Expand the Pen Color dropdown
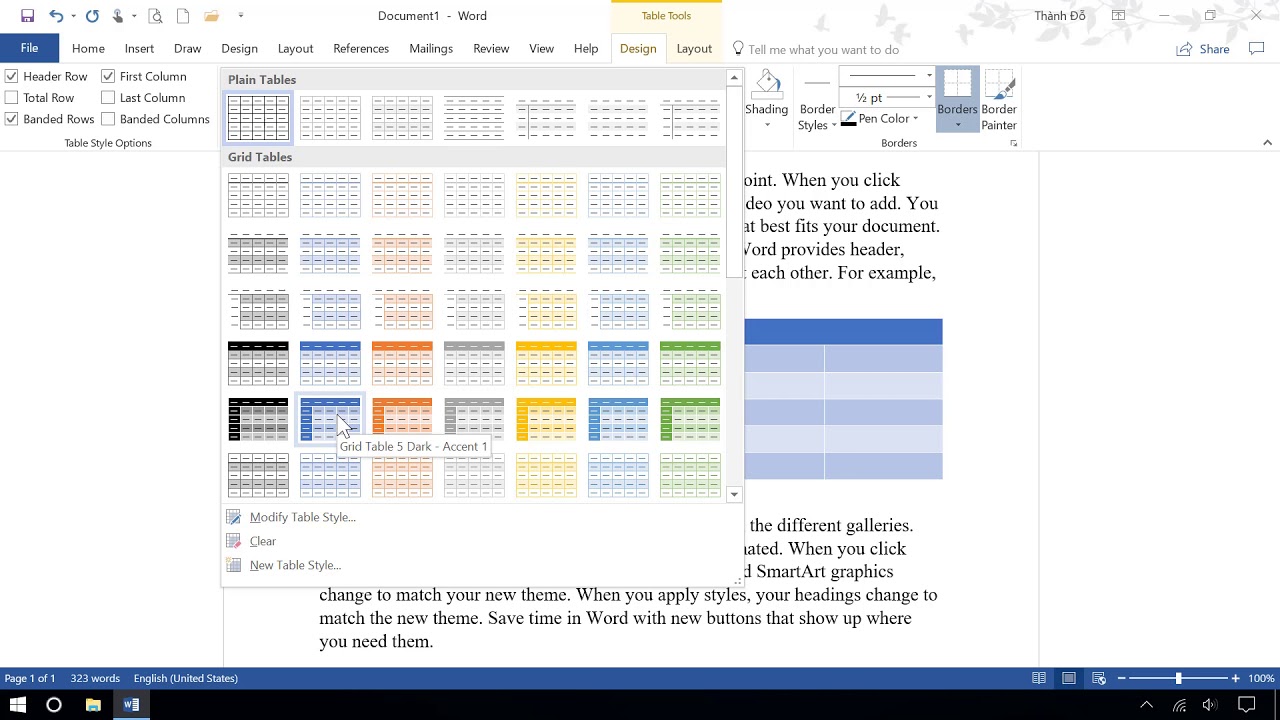Image resolution: width=1280 pixels, height=720 pixels. 914,119
